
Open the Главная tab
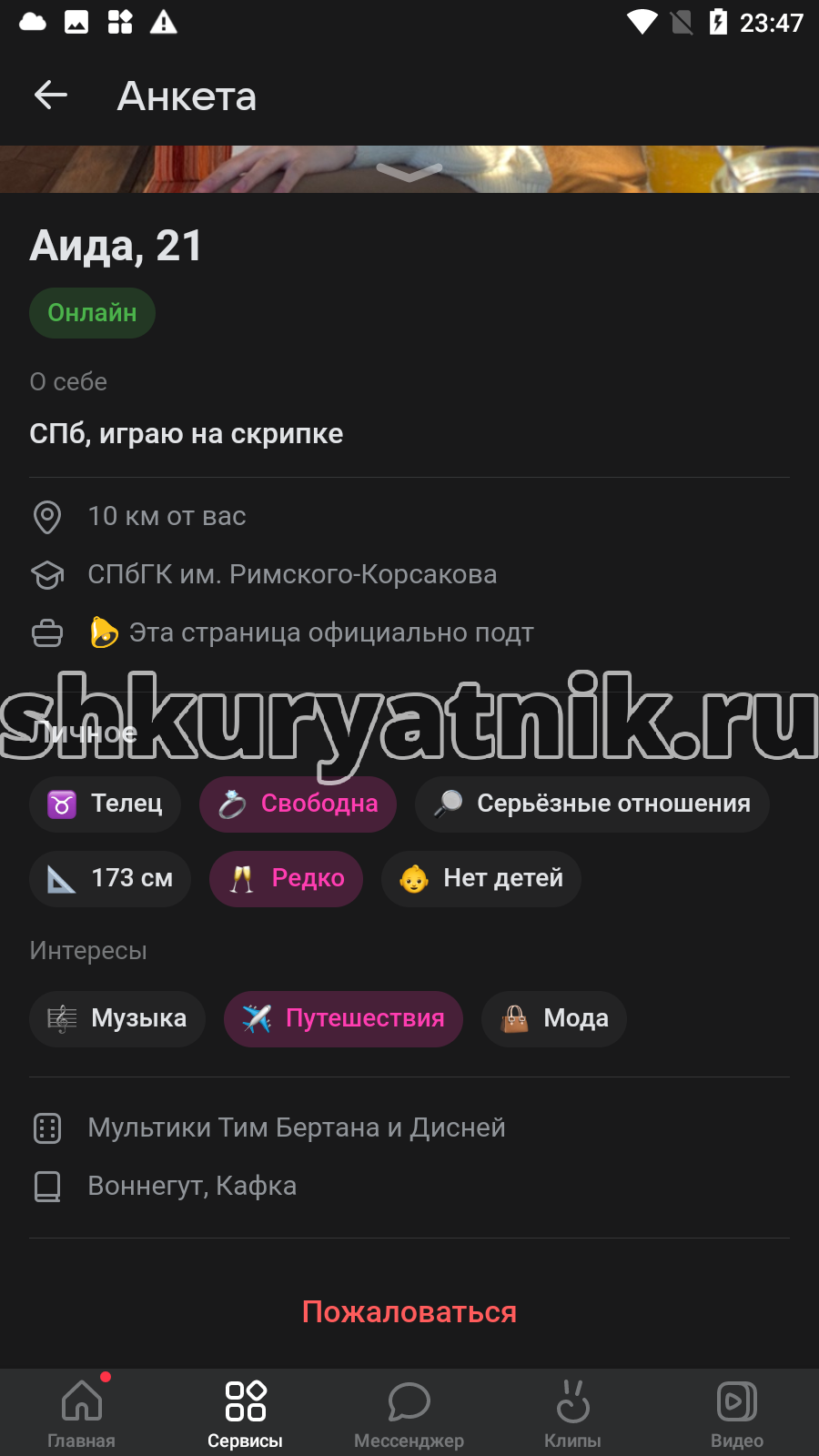pos(82,1412)
